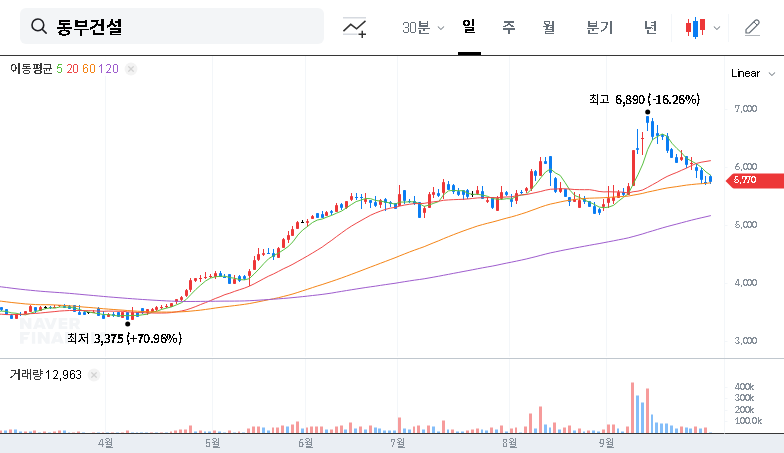Click the 5,000 price axis label
Screen dimensions: 784x453
click(746, 224)
